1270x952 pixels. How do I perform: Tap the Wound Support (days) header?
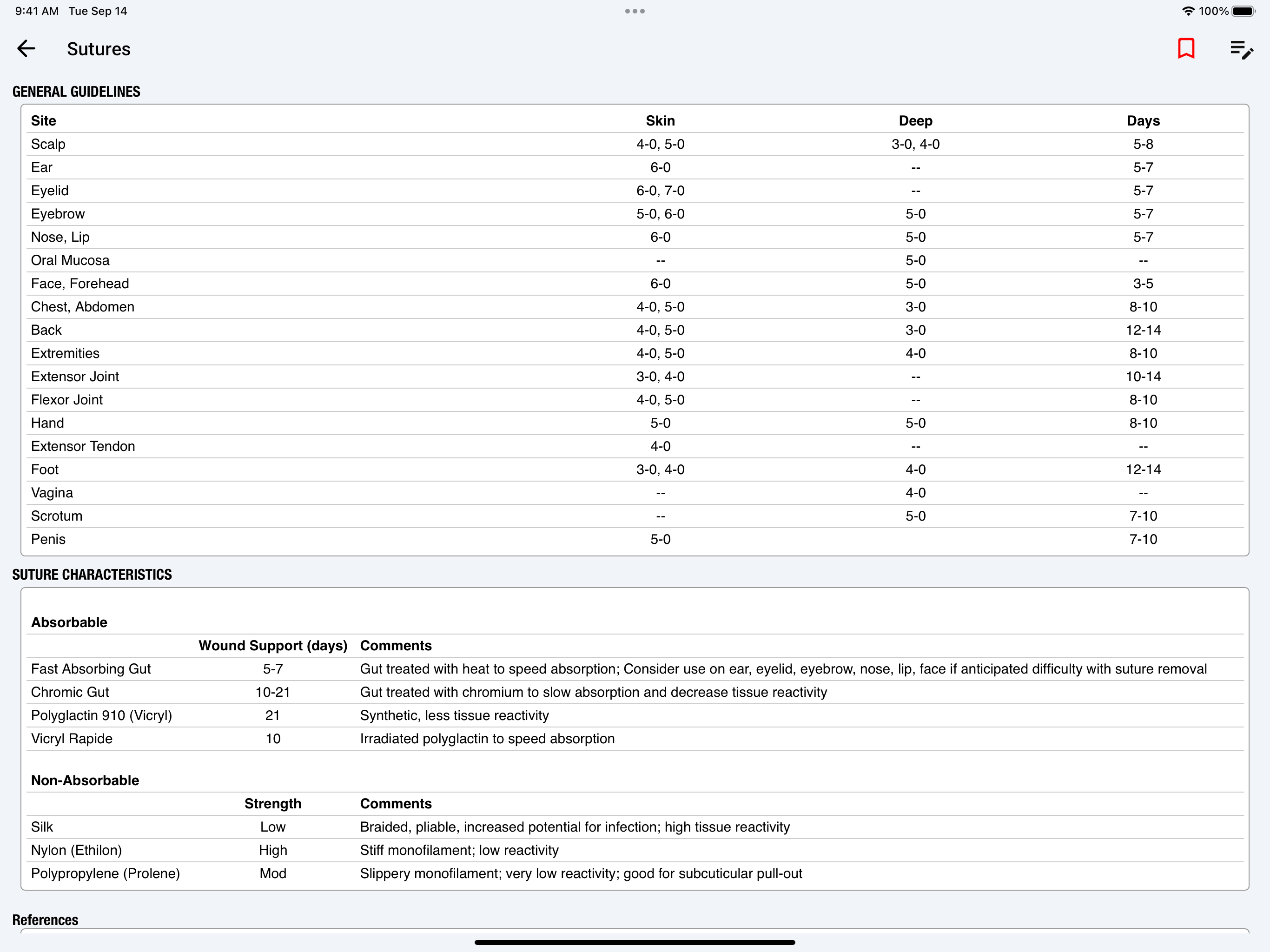[x=273, y=645]
